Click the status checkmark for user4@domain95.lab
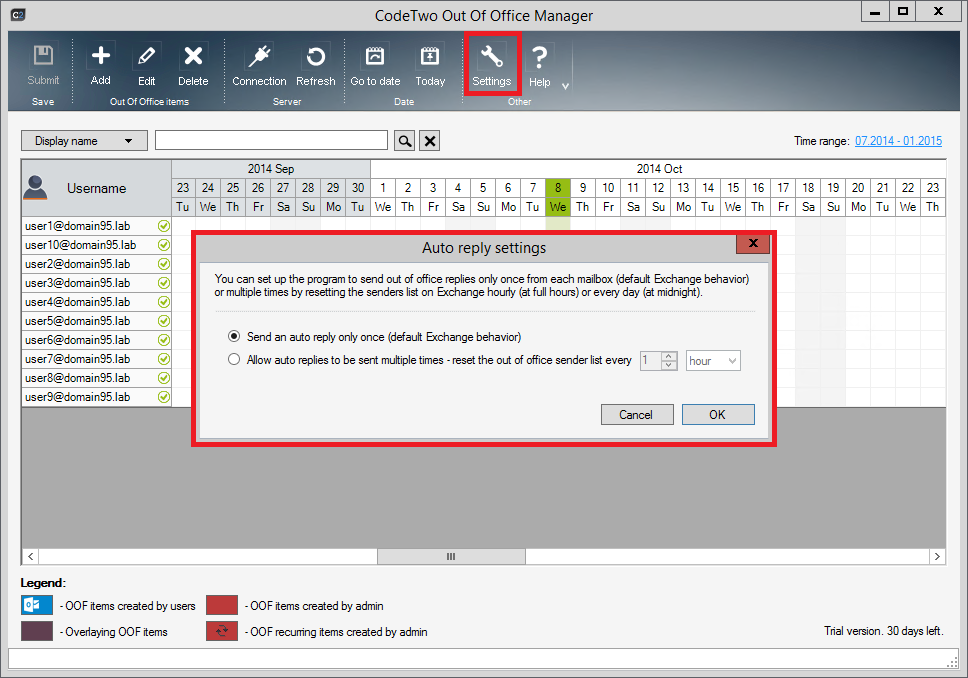Screen dimensions: 968x678 click(x=164, y=302)
